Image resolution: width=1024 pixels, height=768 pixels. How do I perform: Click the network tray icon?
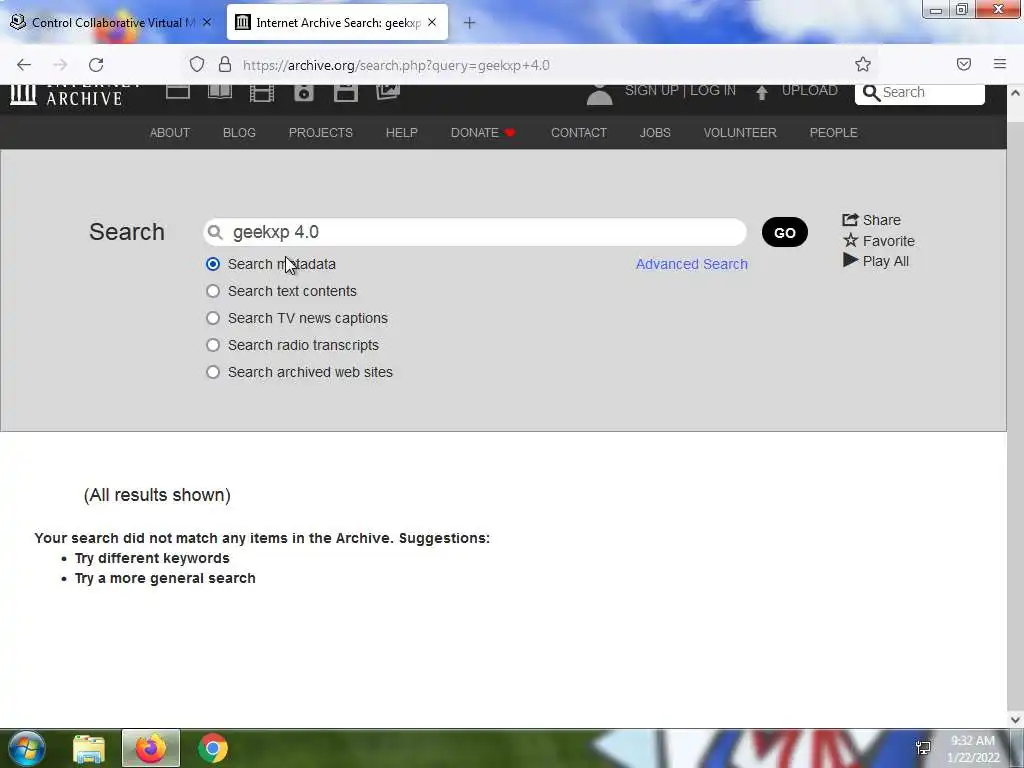coord(923,748)
